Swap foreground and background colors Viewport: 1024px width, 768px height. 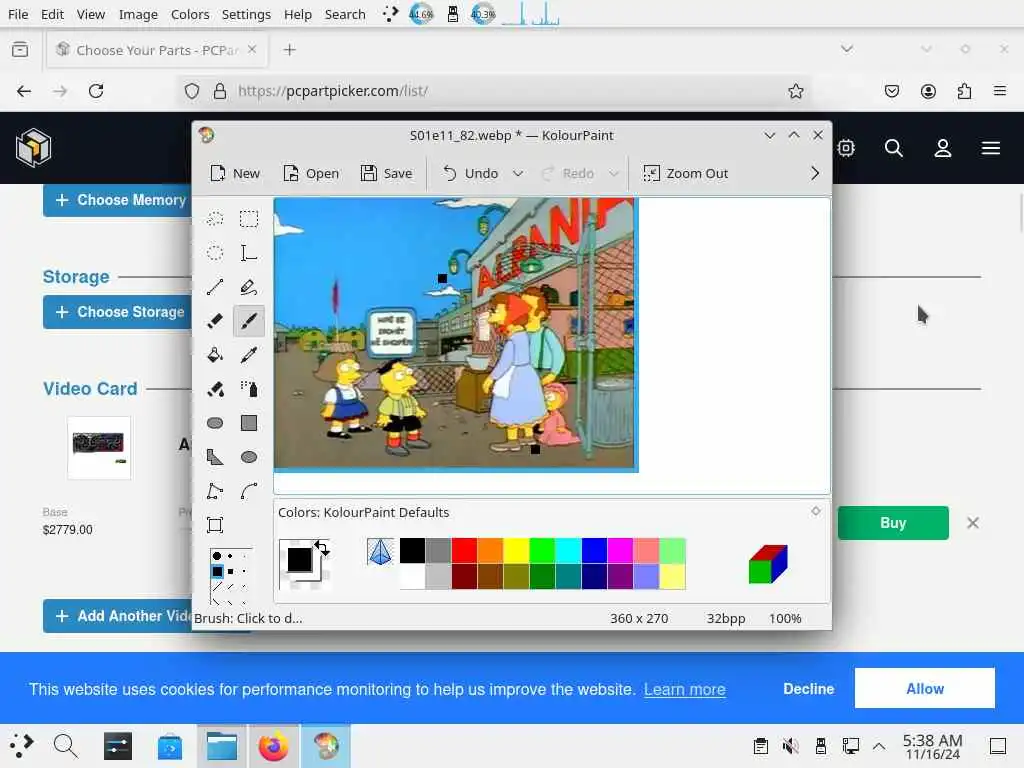click(322, 547)
